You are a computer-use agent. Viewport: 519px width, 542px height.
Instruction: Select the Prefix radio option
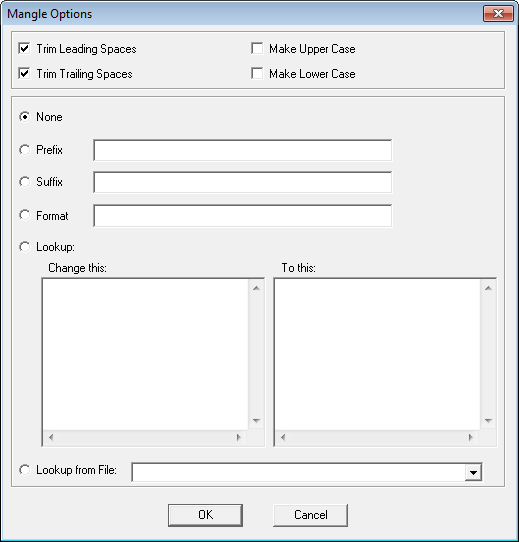25,150
